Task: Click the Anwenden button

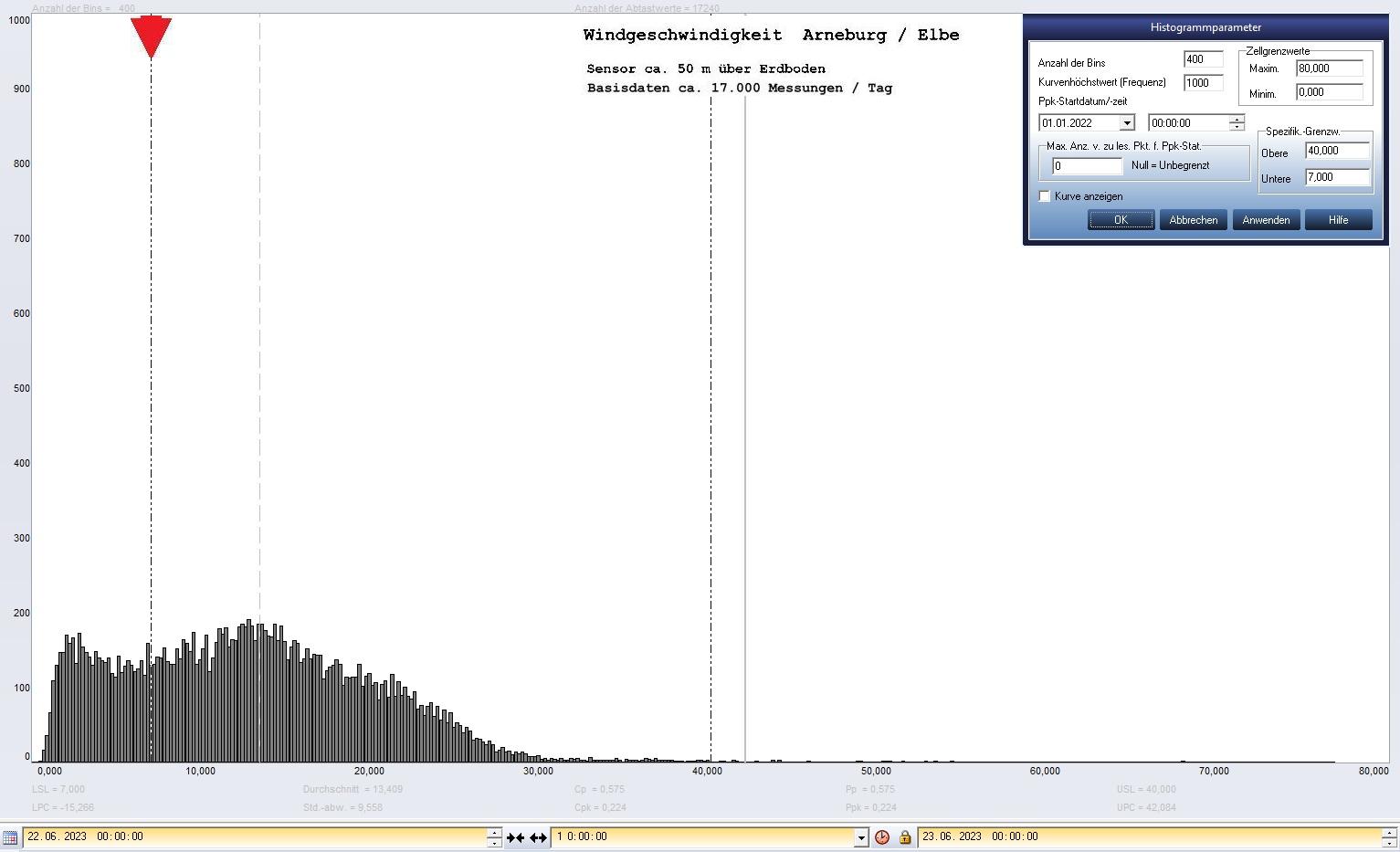Action: 1266,220
